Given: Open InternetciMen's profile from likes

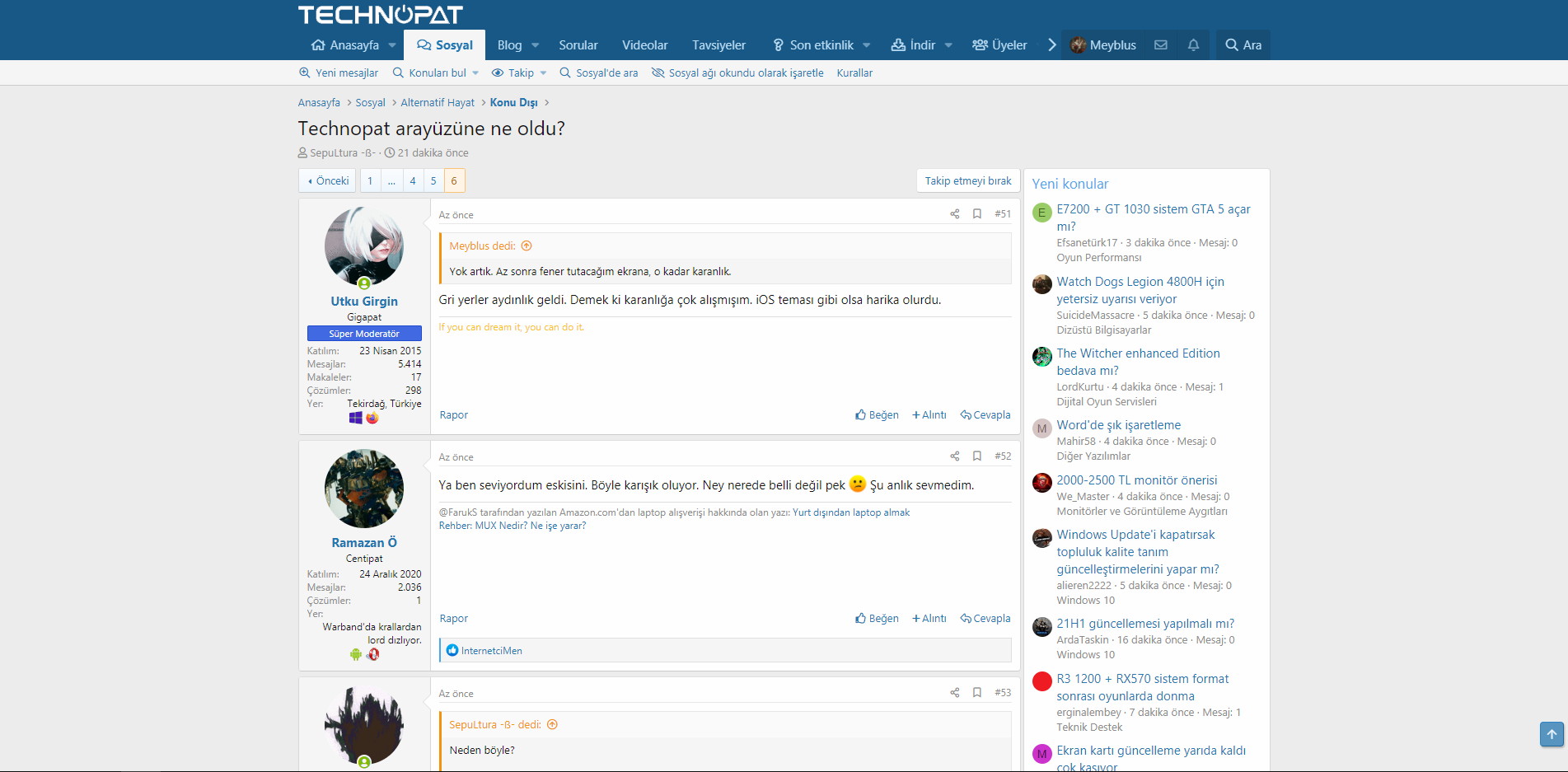Looking at the screenshot, I should (x=492, y=651).
